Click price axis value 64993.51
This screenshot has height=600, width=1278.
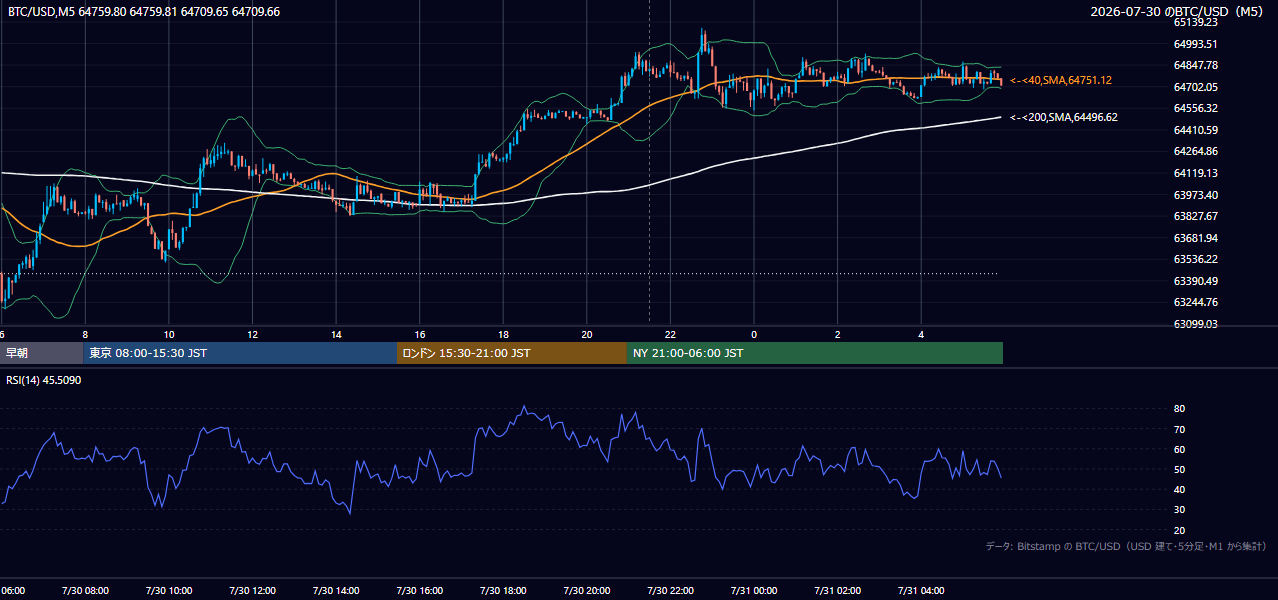click(1196, 44)
